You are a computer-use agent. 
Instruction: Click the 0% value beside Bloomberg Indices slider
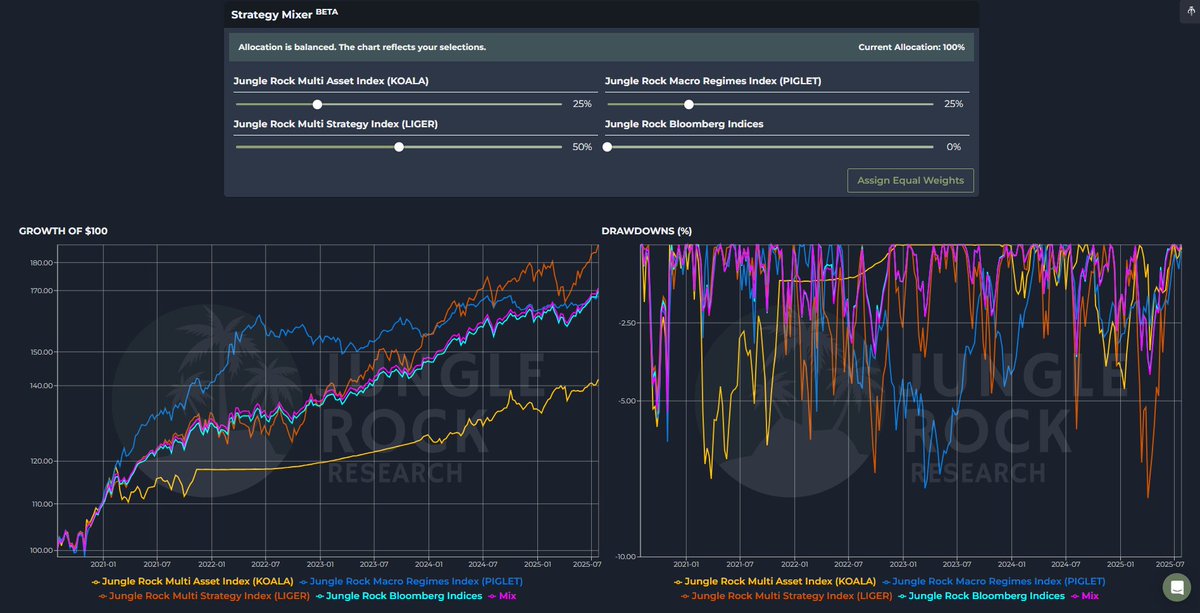click(x=954, y=147)
